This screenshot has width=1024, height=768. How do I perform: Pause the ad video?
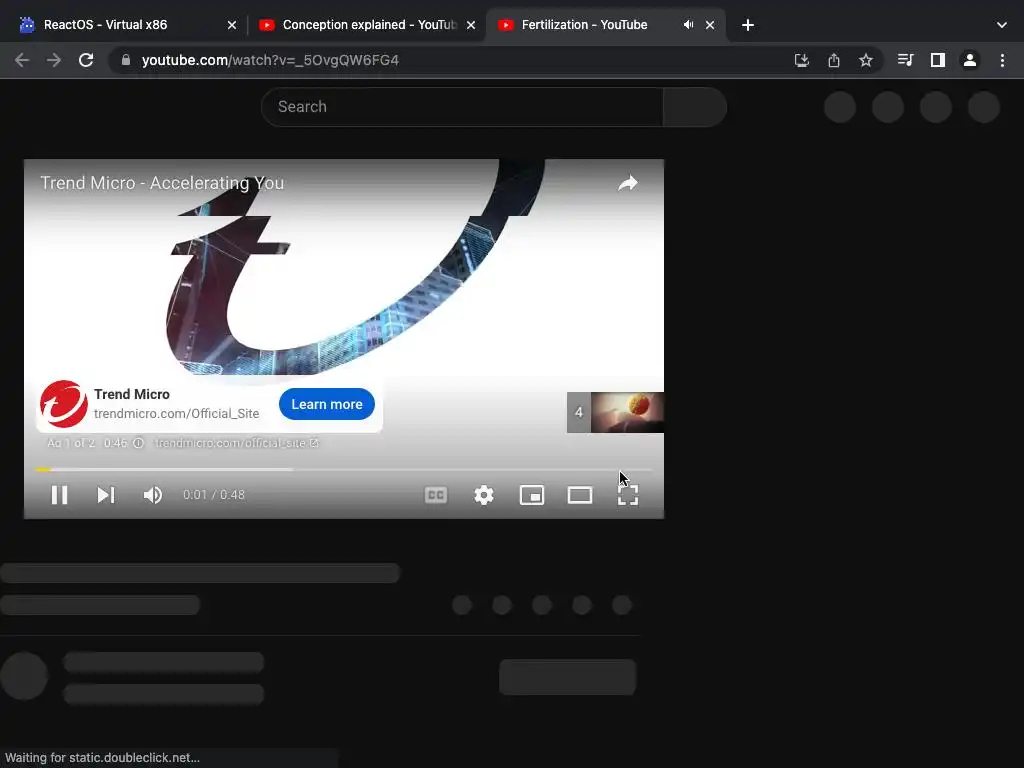click(59, 495)
